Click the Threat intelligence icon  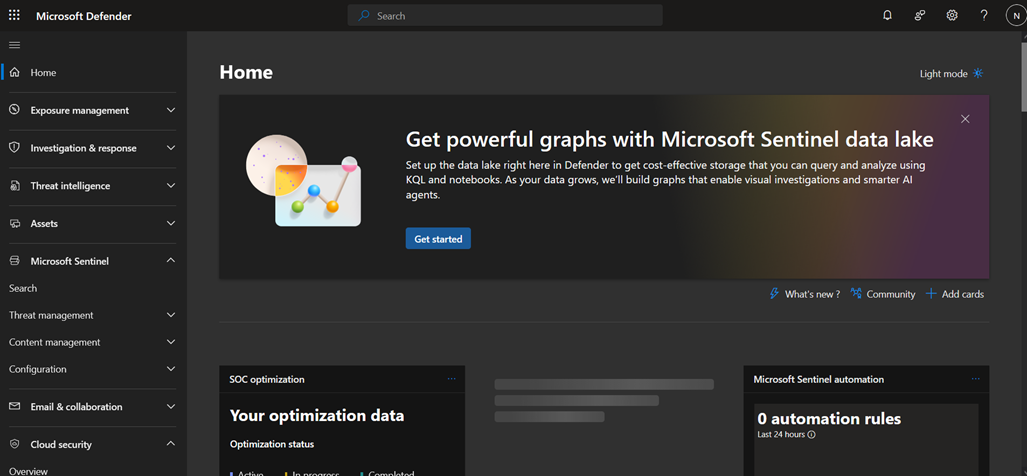click(14, 186)
